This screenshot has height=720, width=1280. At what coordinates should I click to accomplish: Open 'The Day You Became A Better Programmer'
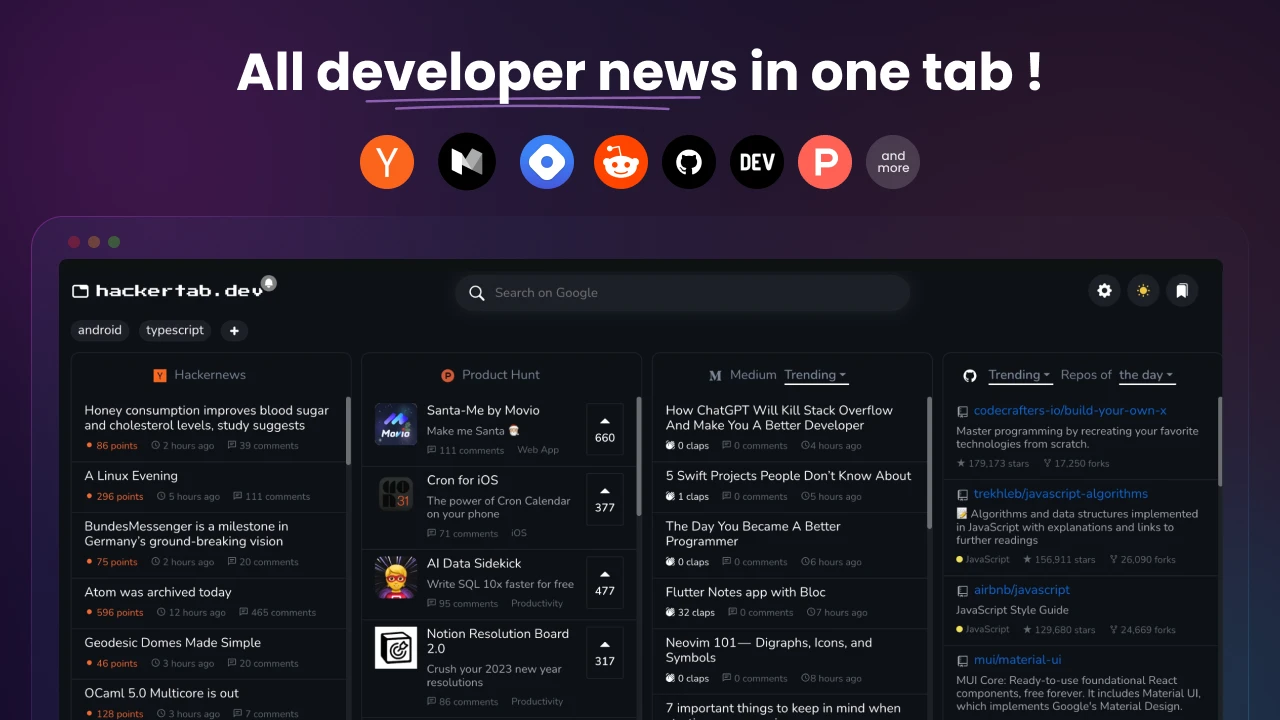pos(753,534)
